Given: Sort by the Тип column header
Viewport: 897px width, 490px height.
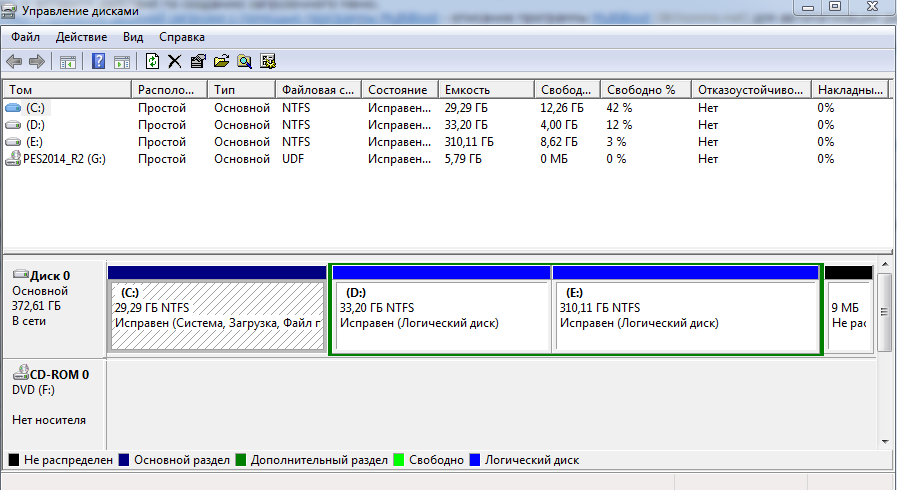Looking at the screenshot, I should [x=241, y=90].
